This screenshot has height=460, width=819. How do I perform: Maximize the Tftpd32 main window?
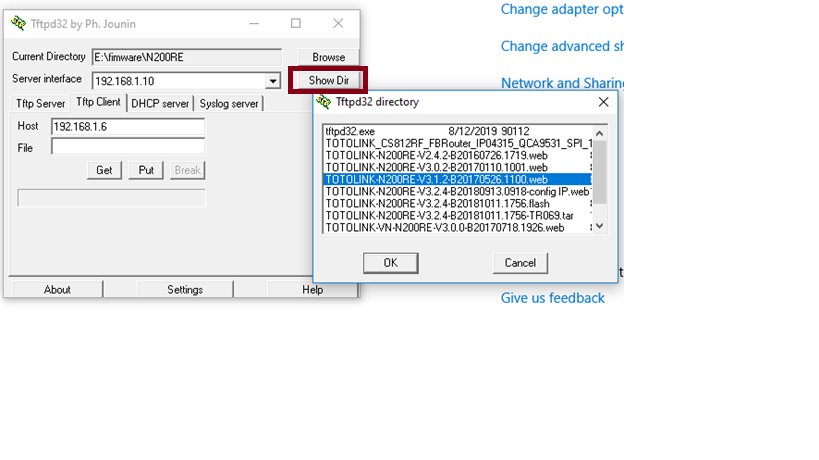[296, 23]
